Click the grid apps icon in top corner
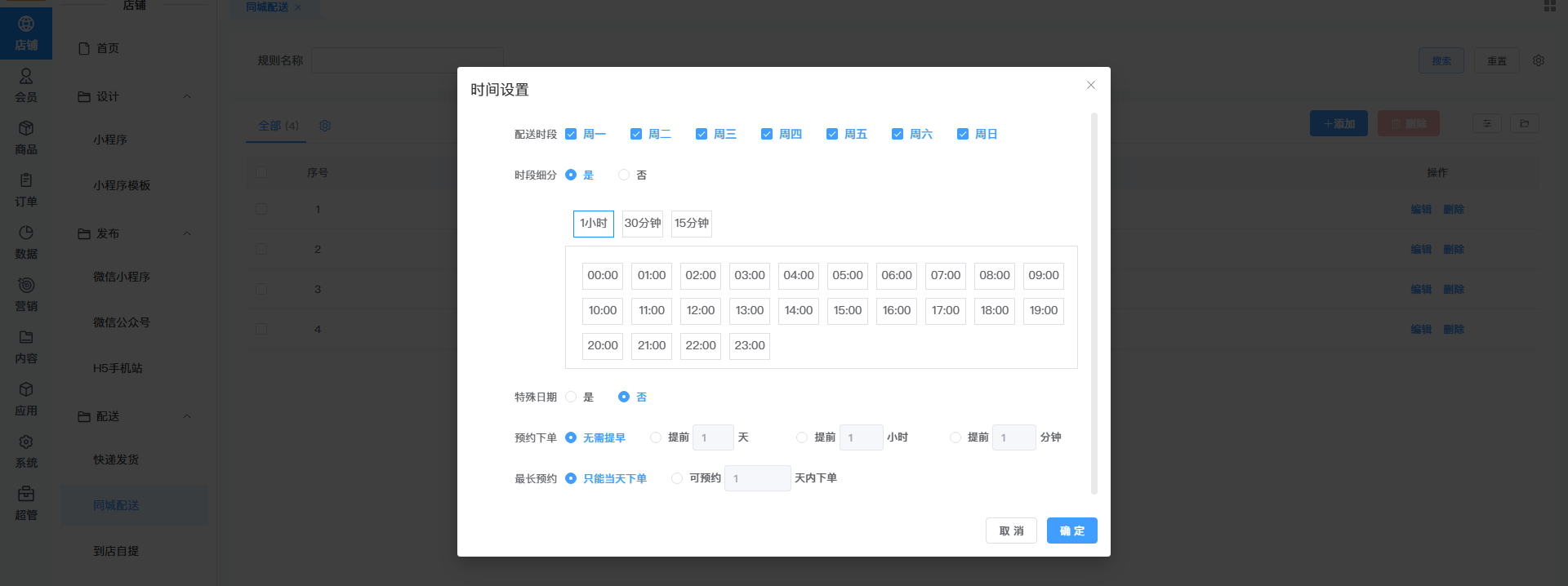Image resolution: width=1568 pixels, height=586 pixels. coord(1550,6)
